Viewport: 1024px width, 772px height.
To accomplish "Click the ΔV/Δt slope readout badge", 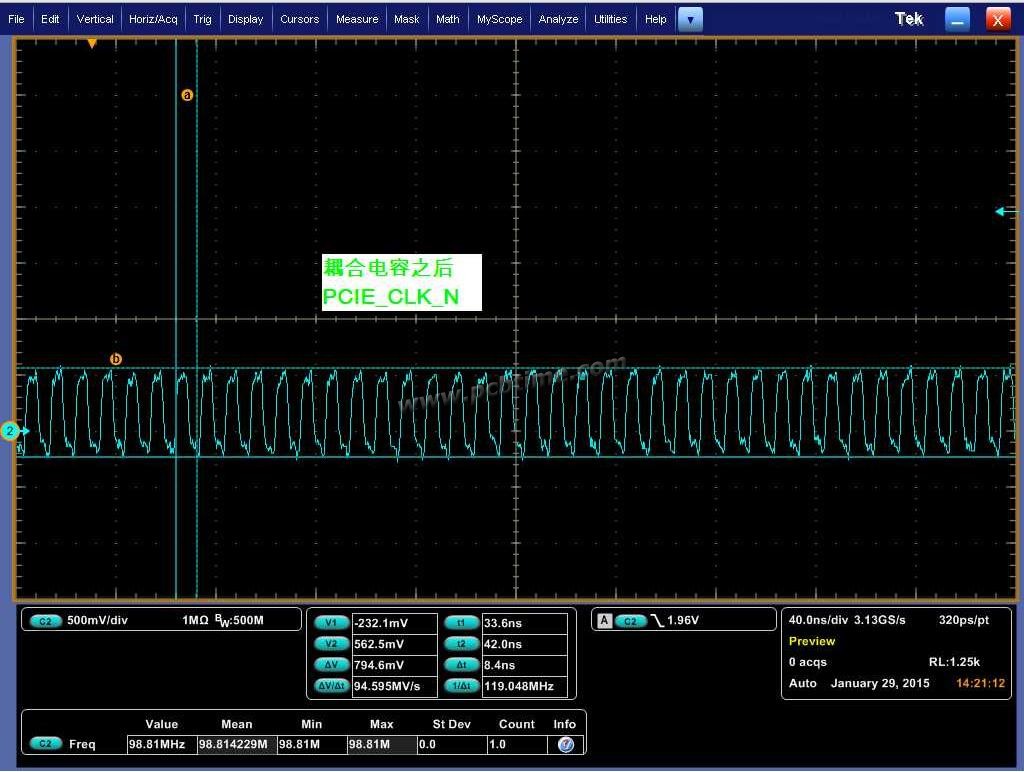I will (x=331, y=686).
